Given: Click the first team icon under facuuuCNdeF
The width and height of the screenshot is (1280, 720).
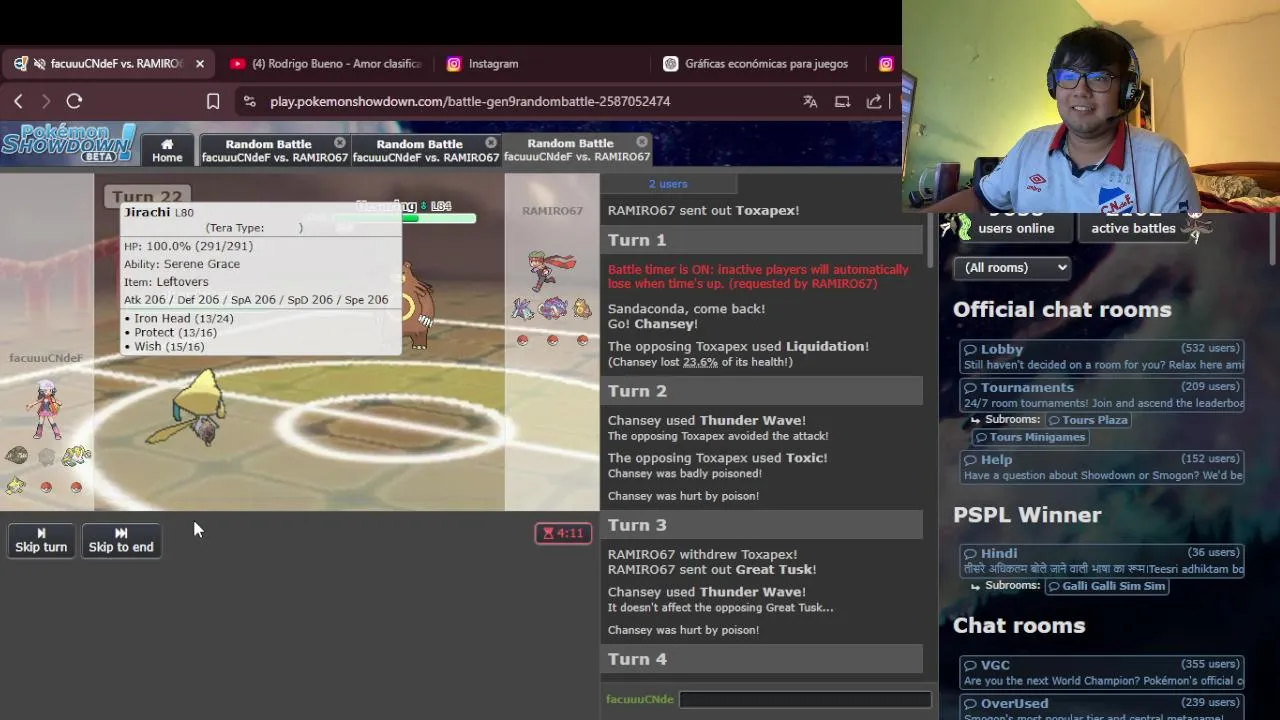Looking at the screenshot, I should [x=16, y=456].
